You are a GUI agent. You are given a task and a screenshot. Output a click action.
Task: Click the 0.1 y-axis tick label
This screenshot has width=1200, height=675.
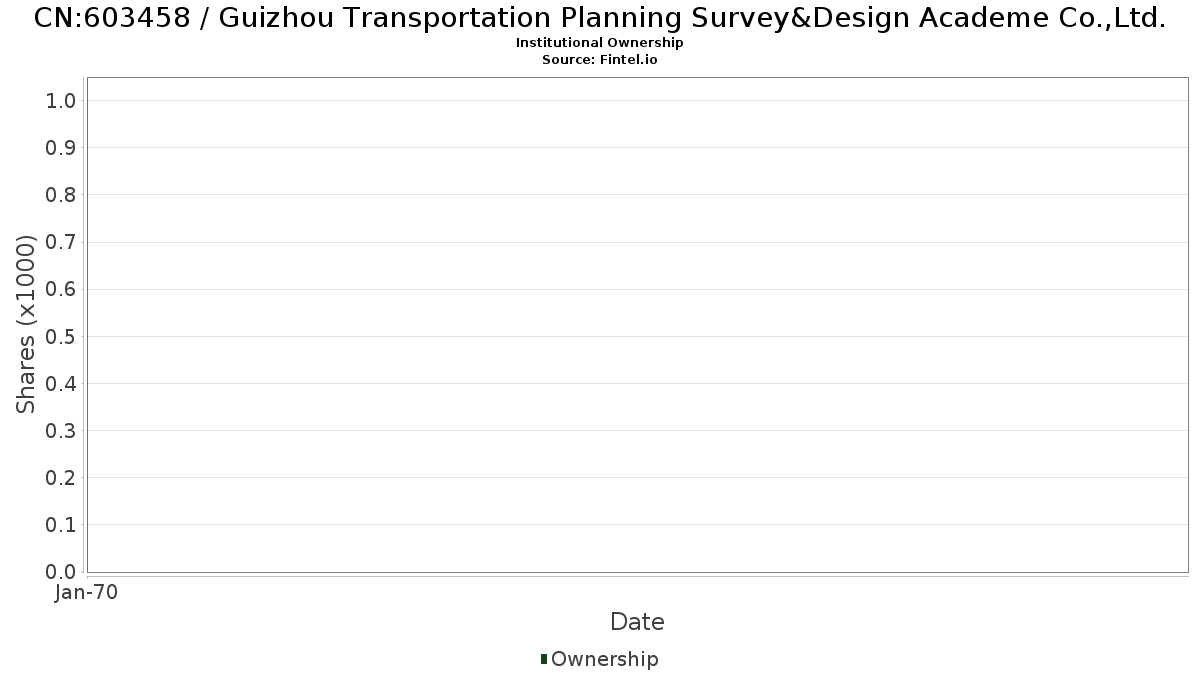coord(61,525)
